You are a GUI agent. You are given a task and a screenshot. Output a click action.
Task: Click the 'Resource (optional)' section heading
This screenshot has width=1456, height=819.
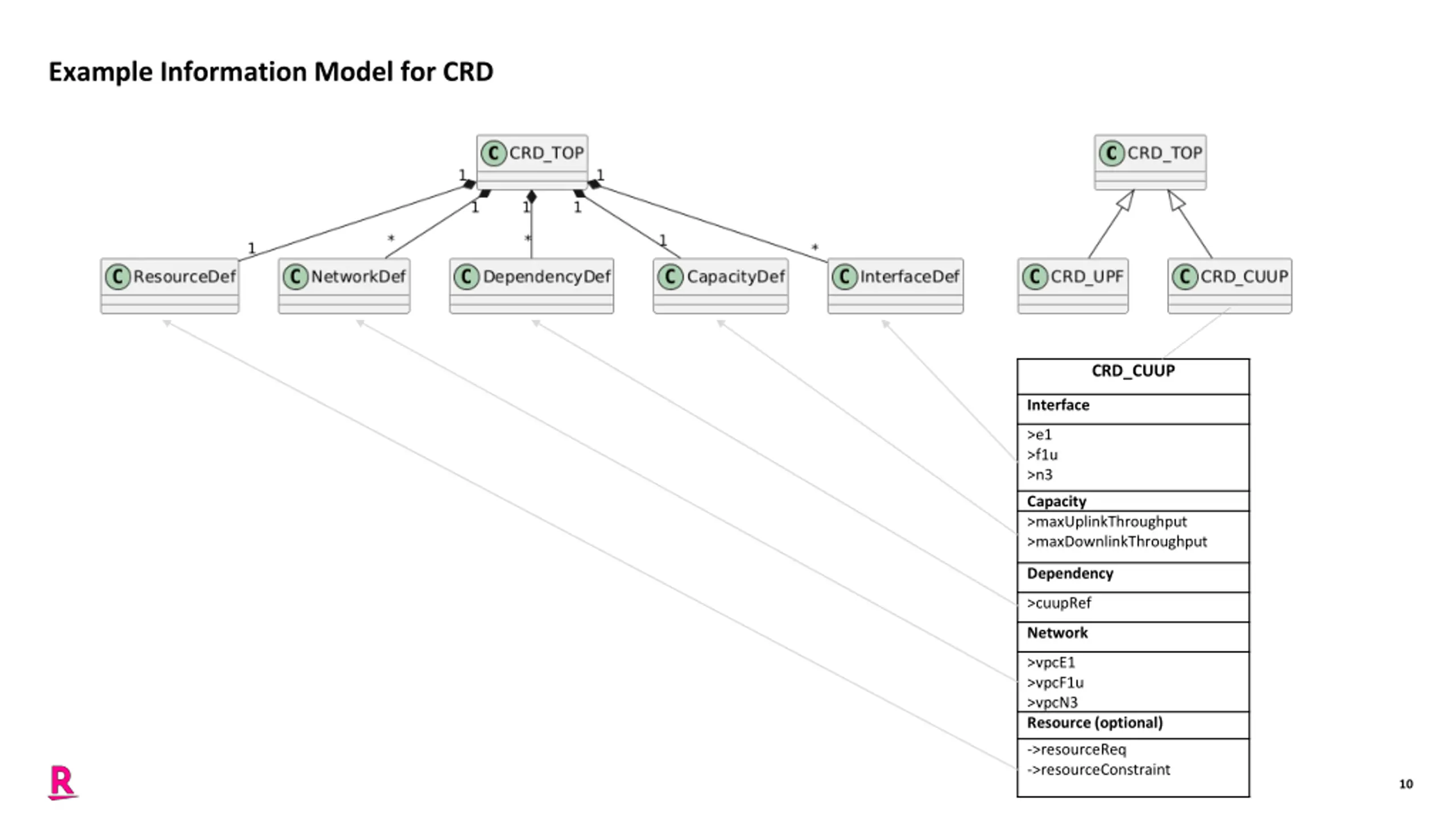tap(1095, 723)
